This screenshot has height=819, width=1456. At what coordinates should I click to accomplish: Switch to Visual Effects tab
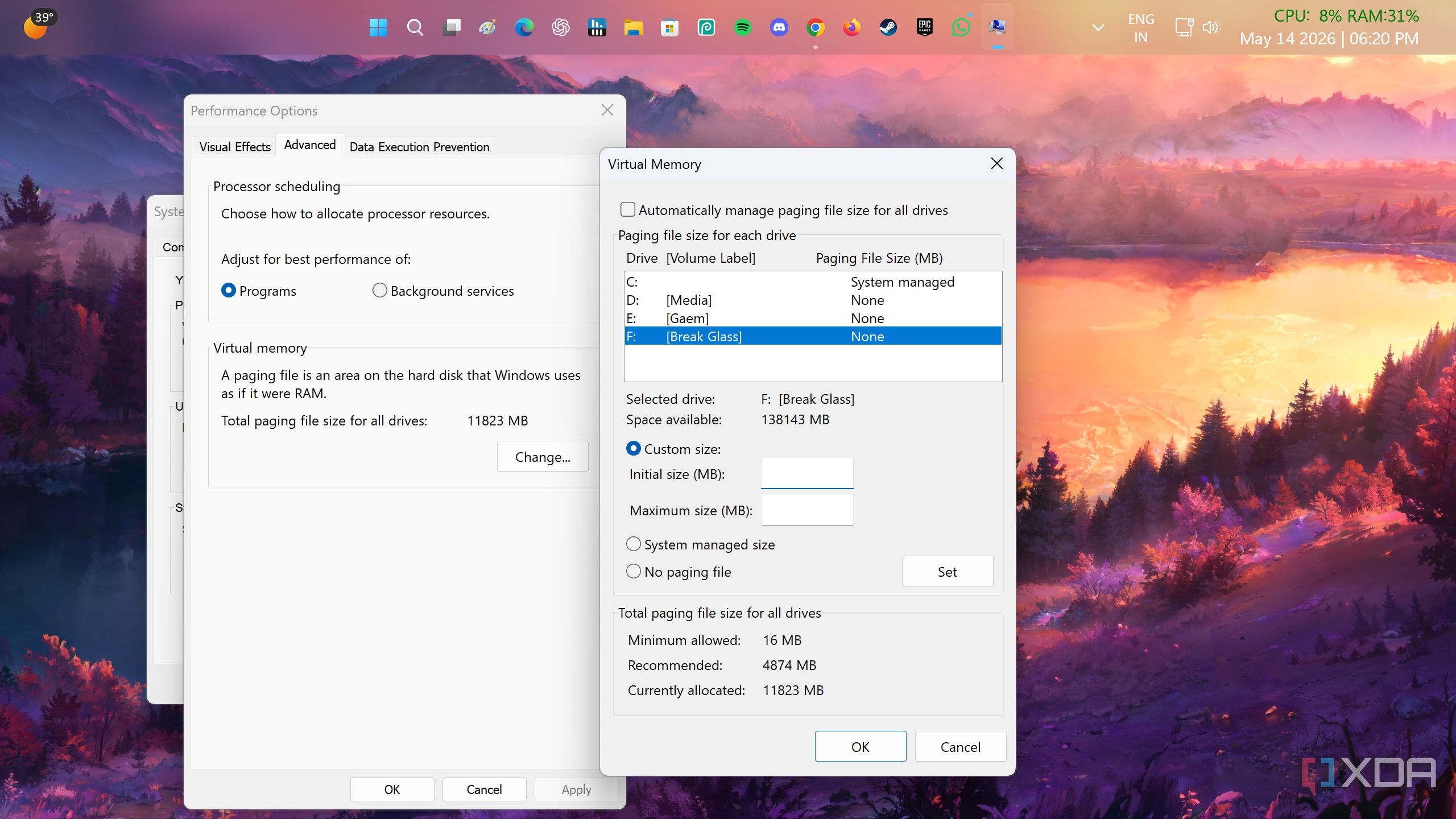pyautogui.click(x=235, y=147)
